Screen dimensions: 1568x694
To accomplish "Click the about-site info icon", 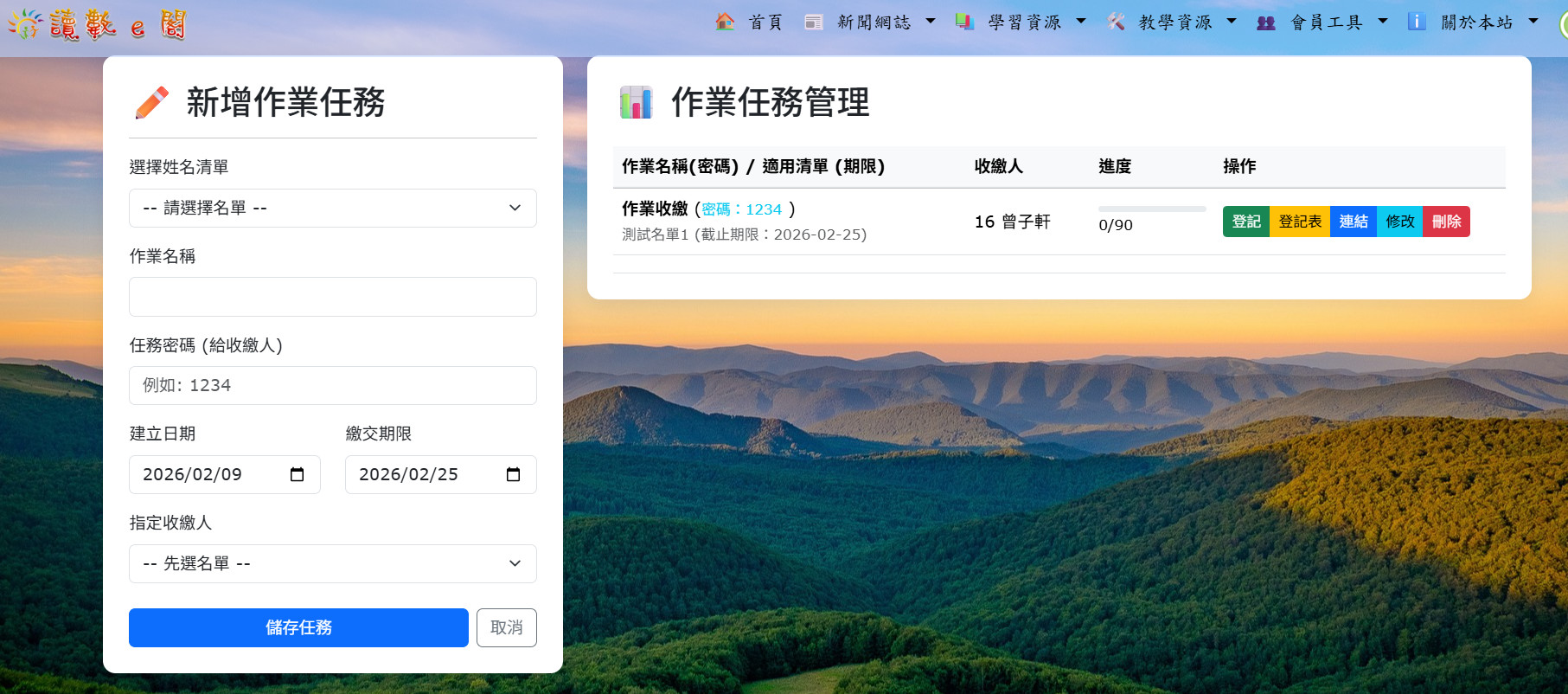I will click(x=1417, y=22).
